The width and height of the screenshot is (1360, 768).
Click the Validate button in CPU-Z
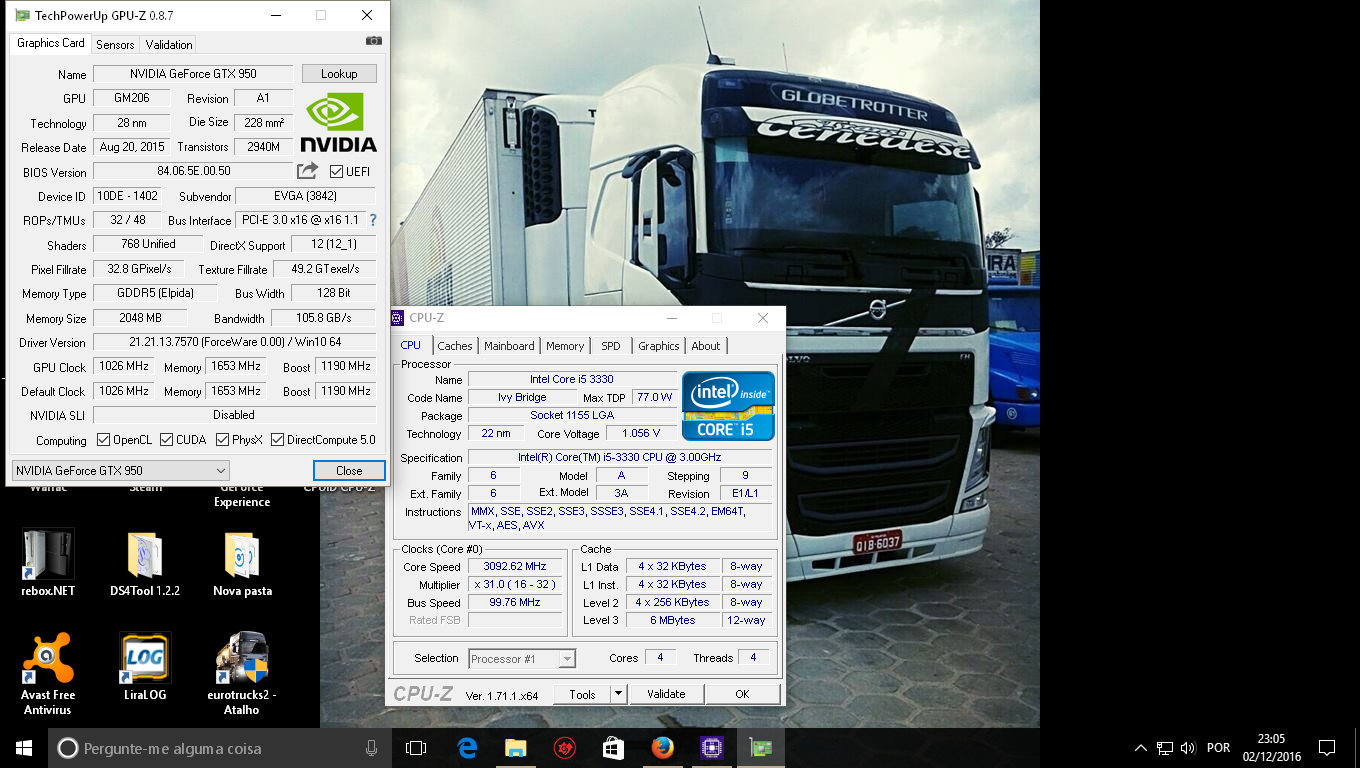click(666, 694)
